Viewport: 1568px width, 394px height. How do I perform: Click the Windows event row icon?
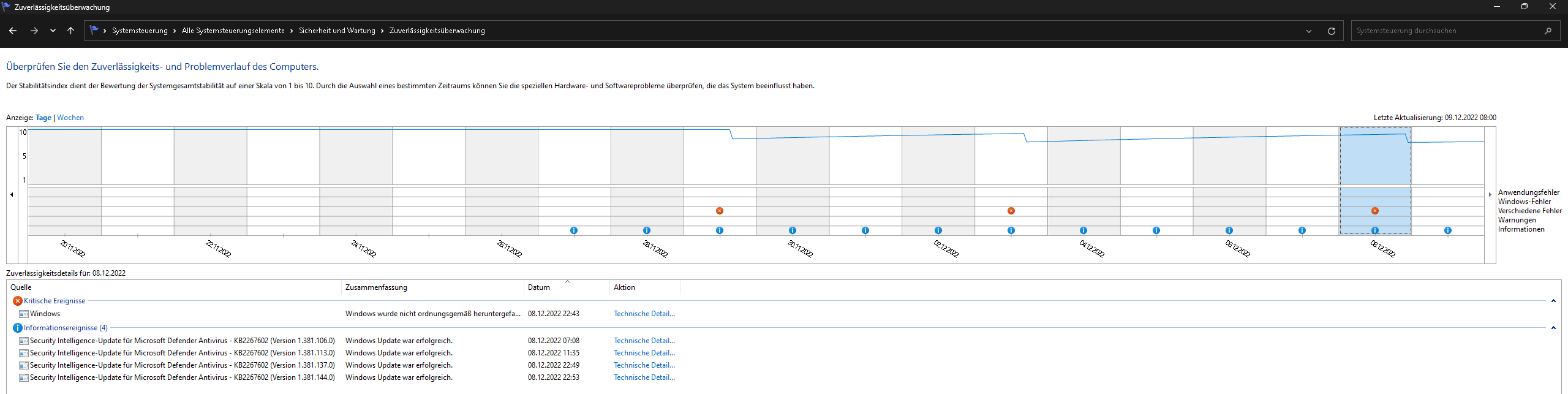24,314
